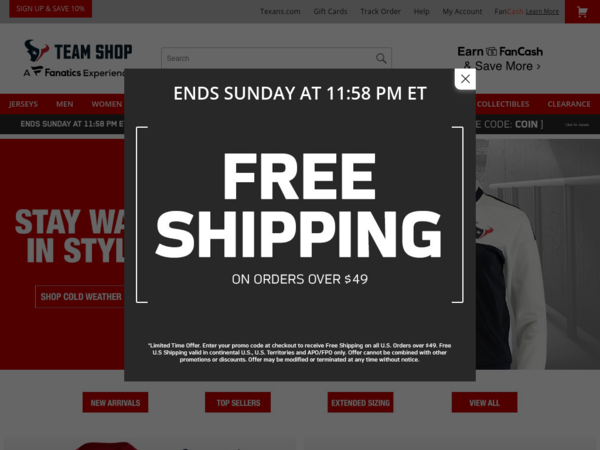Open the Texans.com link
This screenshot has height=450, width=600.
[x=280, y=11]
